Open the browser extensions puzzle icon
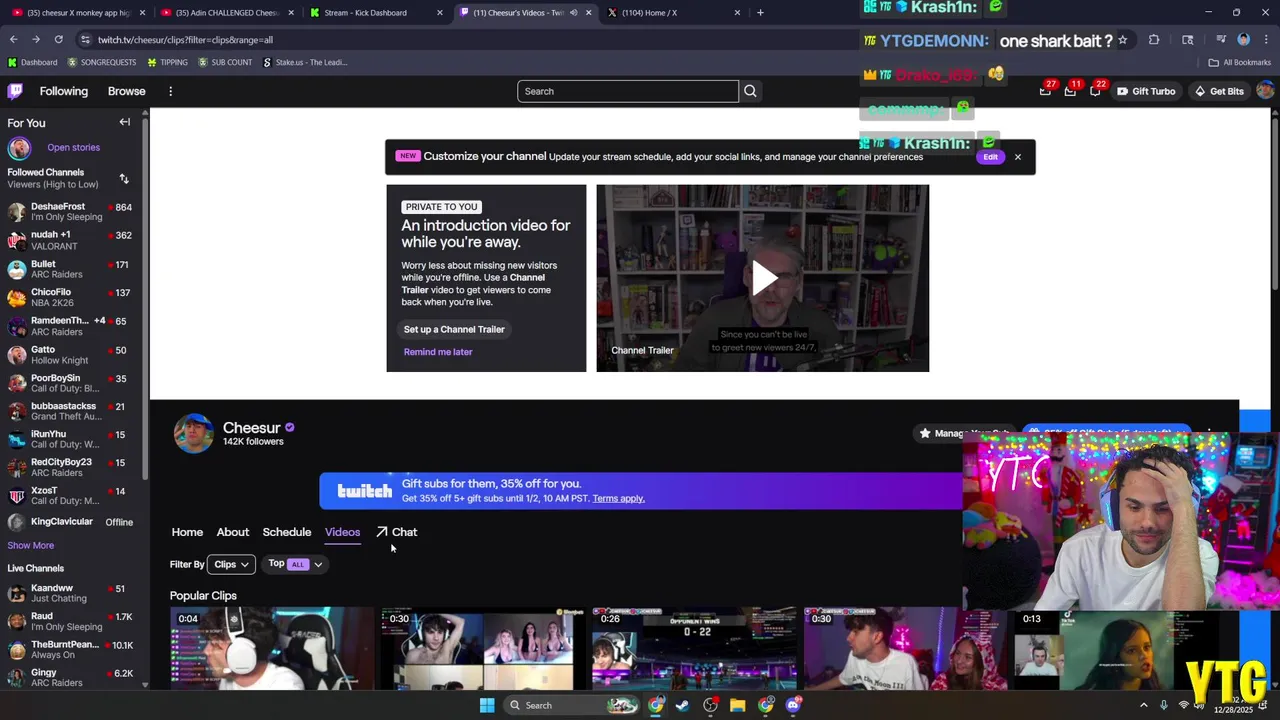This screenshot has height=720, width=1280. [x=1154, y=40]
